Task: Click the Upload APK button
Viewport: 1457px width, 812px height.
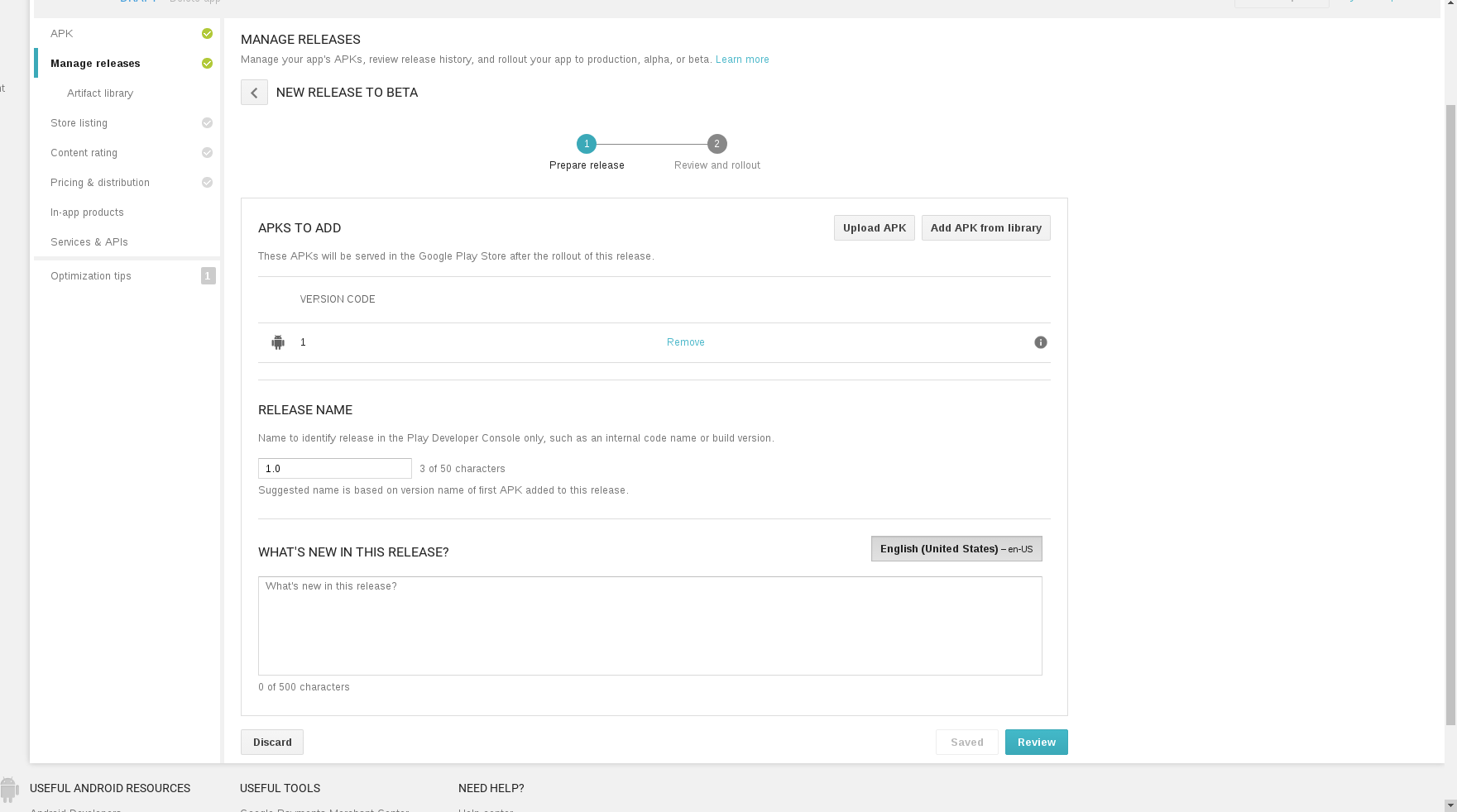Action: pyautogui.click(x=875, y=228)
